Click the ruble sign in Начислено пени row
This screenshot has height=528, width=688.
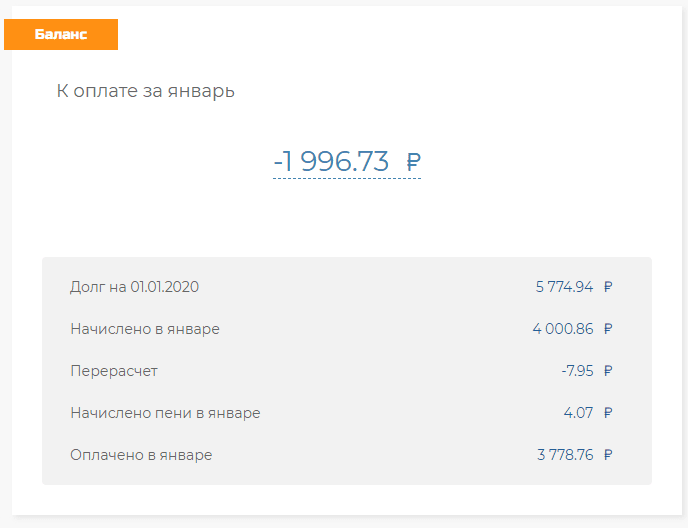point(608,413)
